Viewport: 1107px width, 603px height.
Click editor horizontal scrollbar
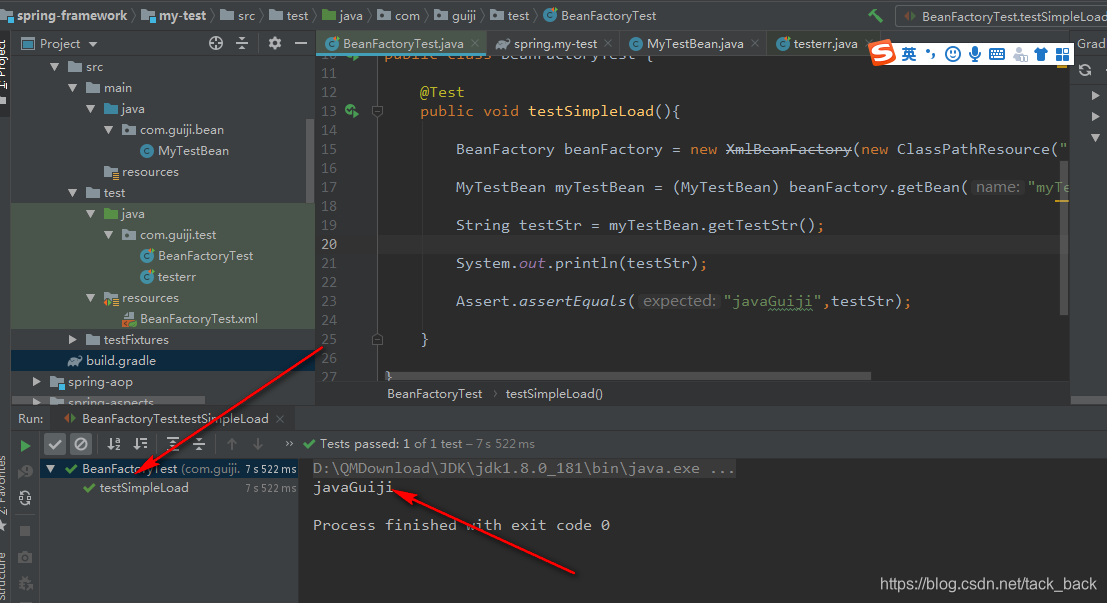628,376
